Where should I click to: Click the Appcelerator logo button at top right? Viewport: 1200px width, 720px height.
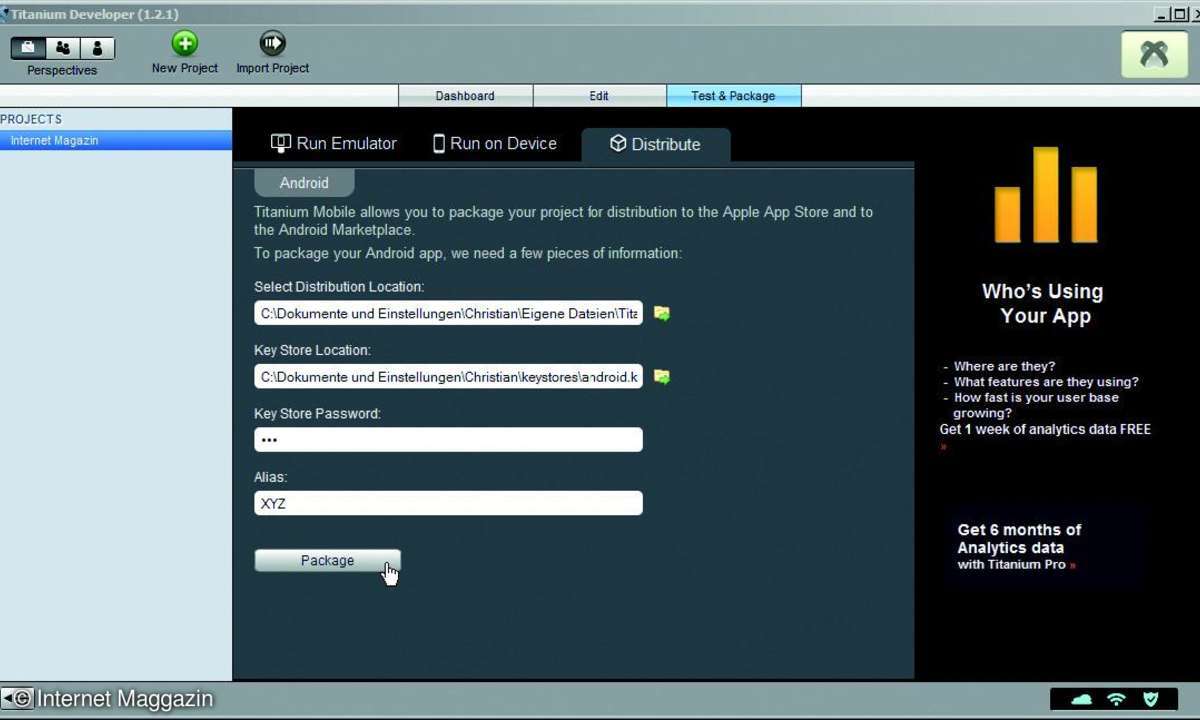point(1154,54)
